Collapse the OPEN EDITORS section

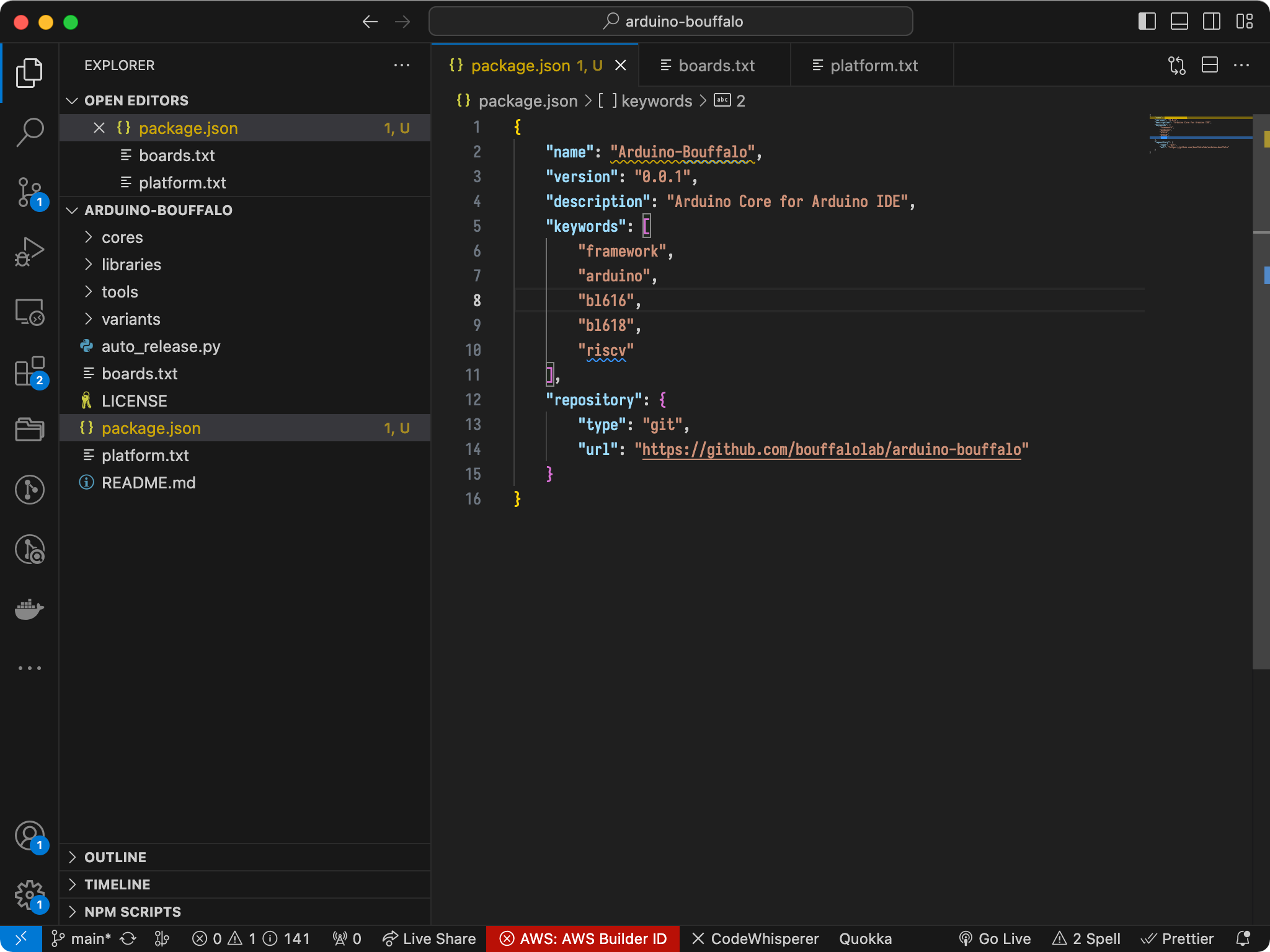point(245,100)
